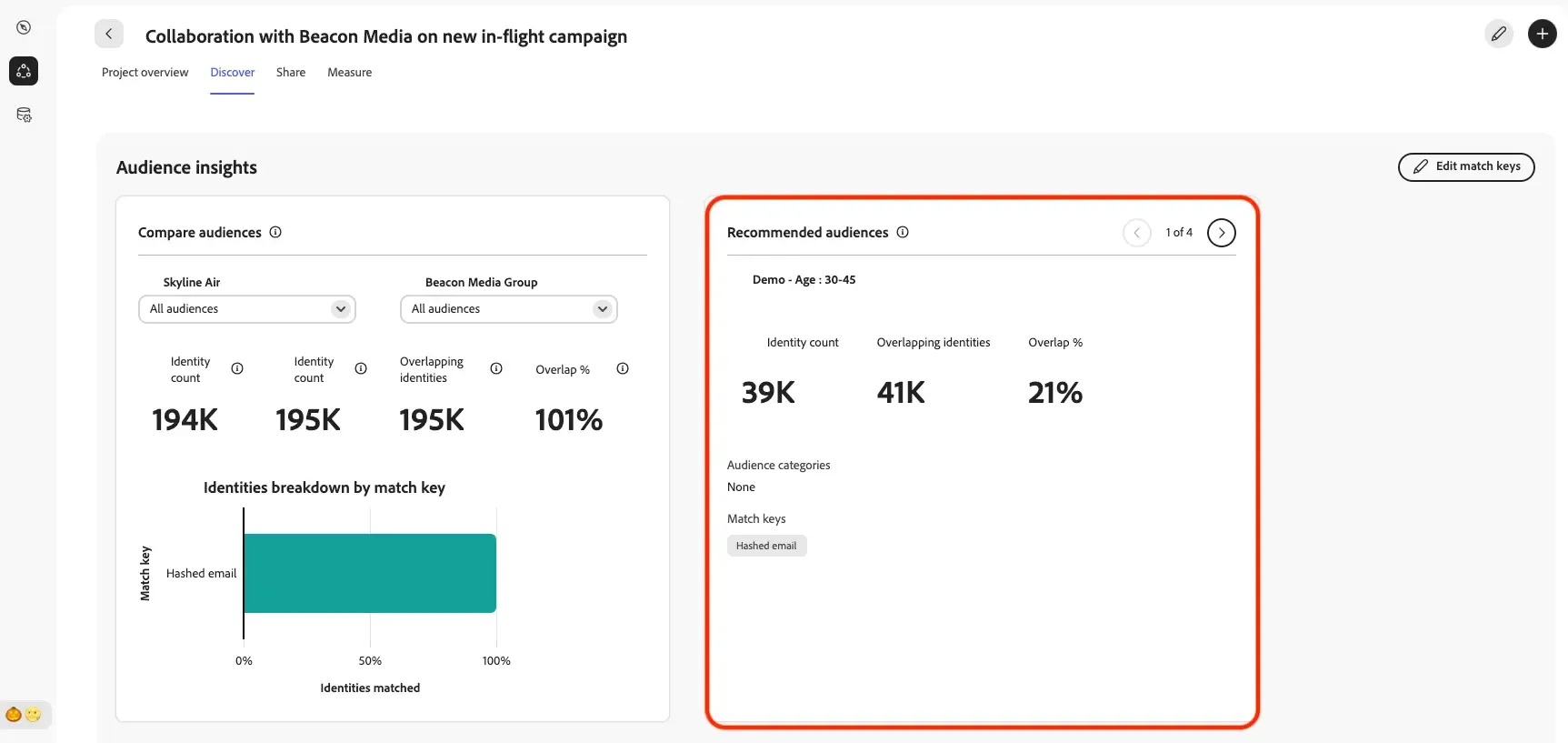Open the Skyline Air audiences dropdown
The width and height of the screenshot is (1568, 743).
point(247,309)
